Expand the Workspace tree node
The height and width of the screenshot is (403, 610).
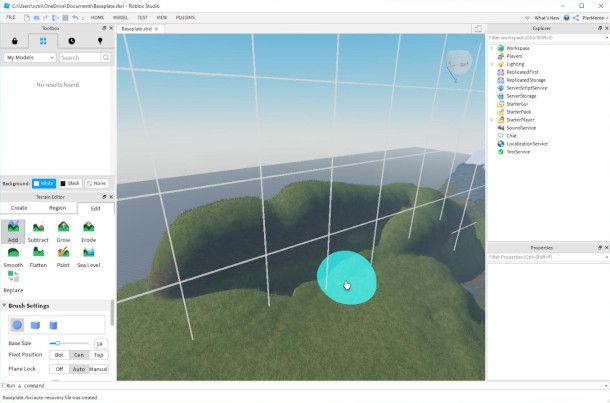[x=491, y=48]
